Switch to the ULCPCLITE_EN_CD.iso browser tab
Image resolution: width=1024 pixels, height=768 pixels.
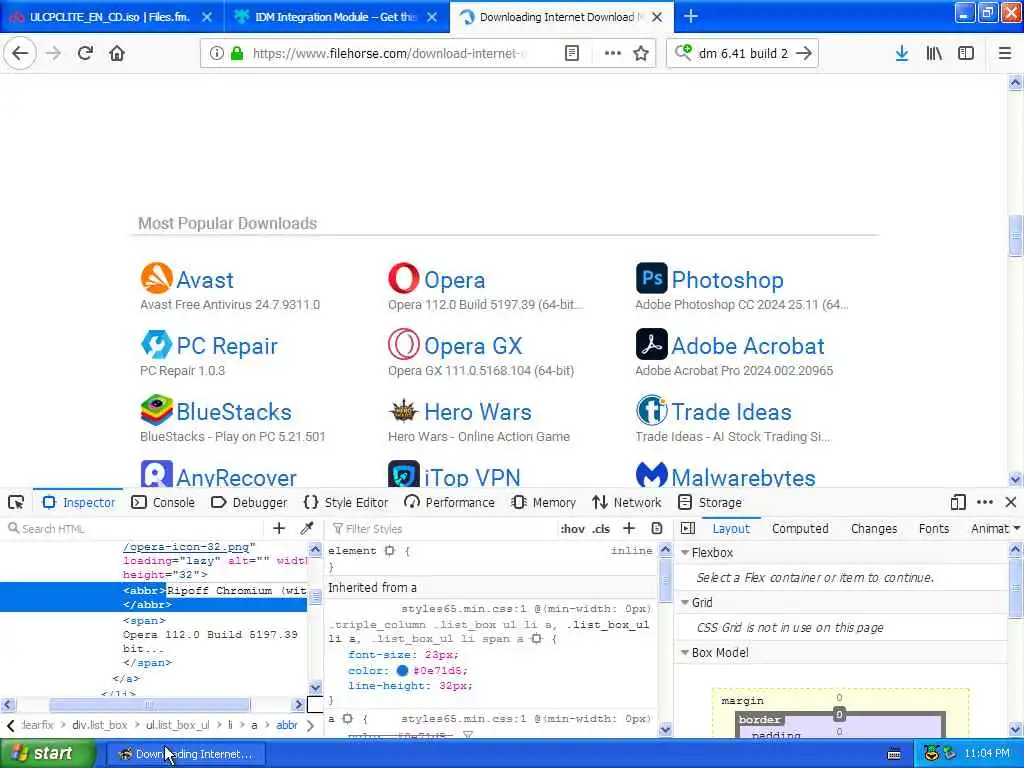click(111, 17)
